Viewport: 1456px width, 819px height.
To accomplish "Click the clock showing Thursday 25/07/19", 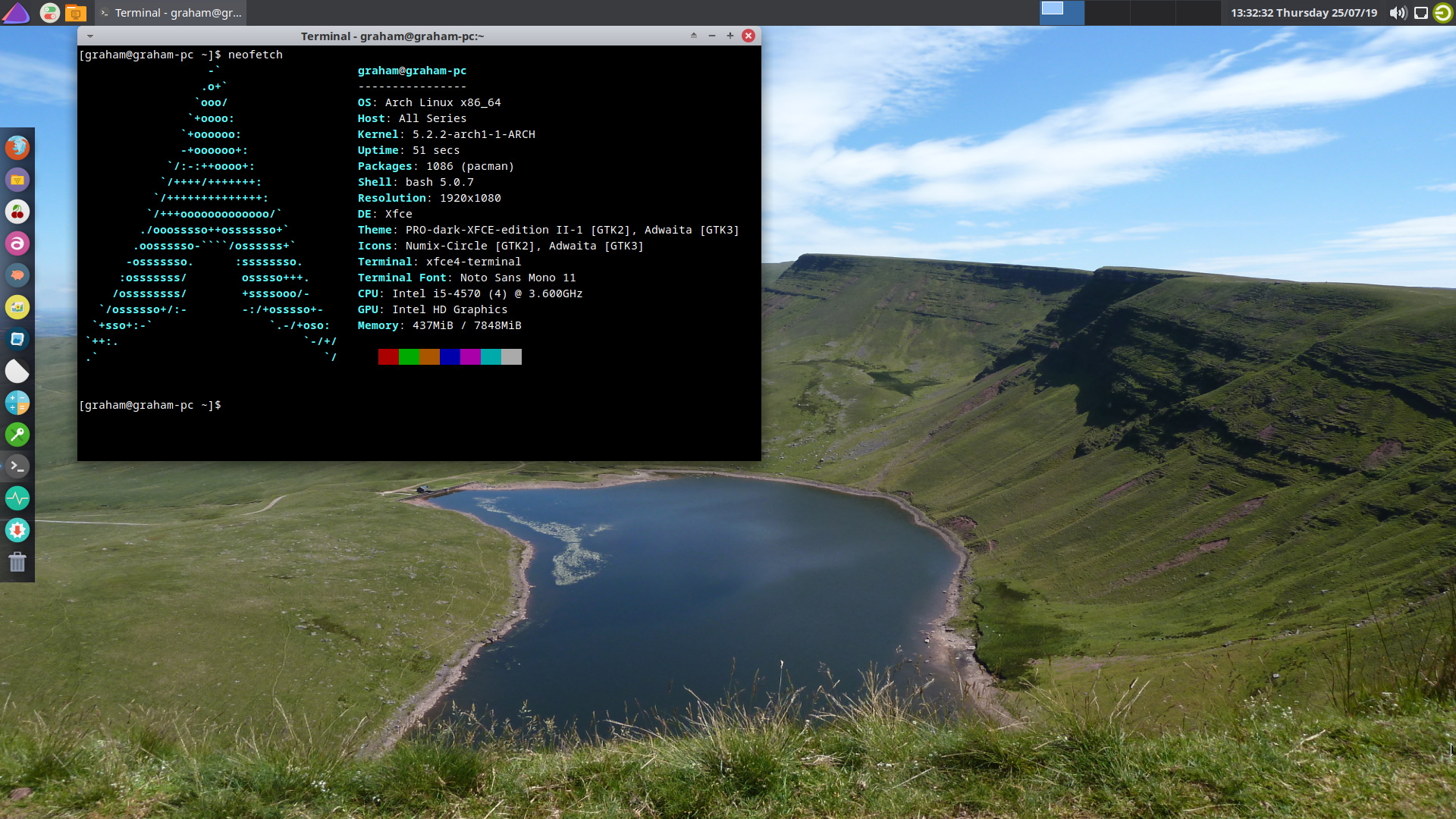I will point(1304,13).
